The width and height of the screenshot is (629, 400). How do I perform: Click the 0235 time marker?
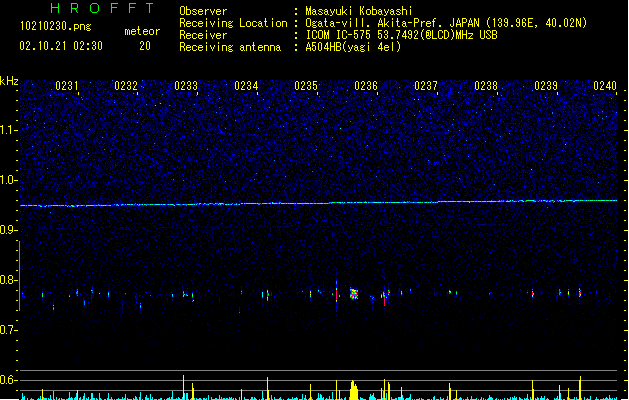306,86
